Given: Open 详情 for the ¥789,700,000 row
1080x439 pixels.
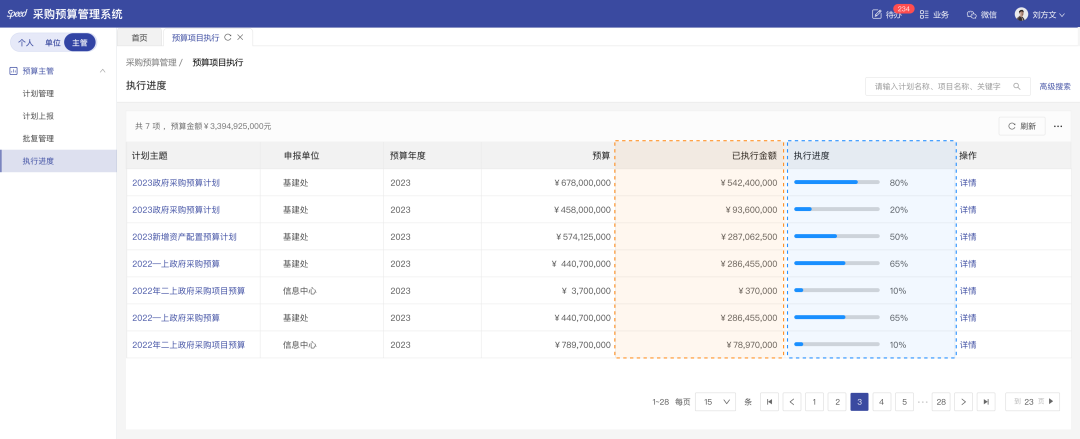Looking at the screenshot, I should click(x=968, y=345).
